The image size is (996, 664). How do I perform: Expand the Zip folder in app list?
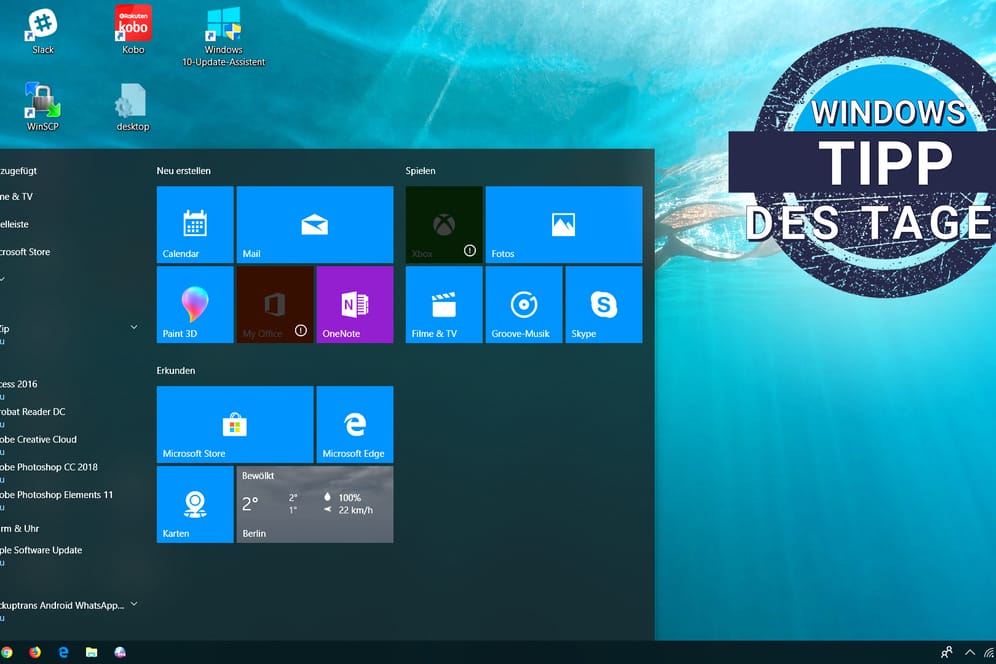[134, 327]
